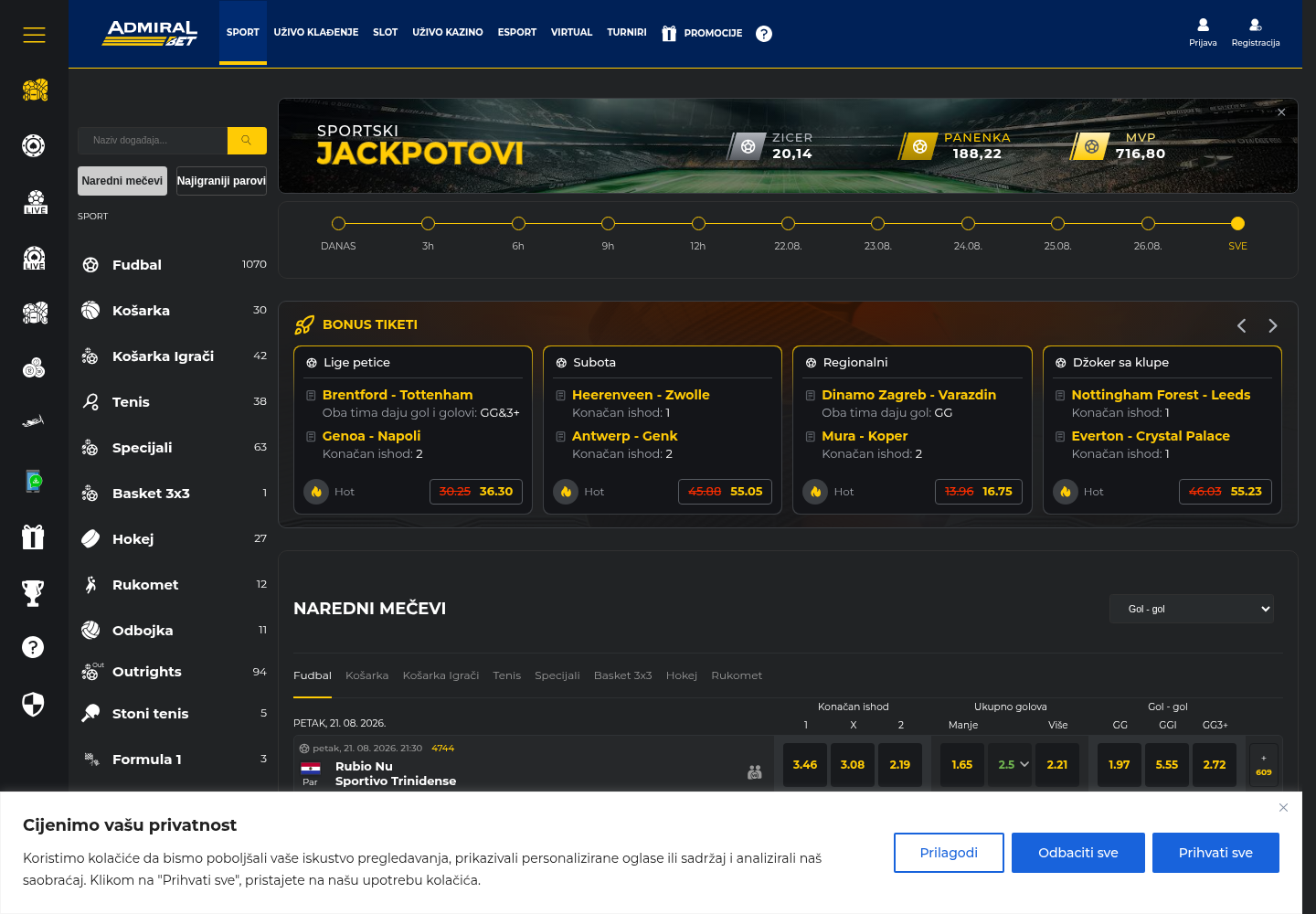The width and height of the screenshot is (1316, 914).
Task: Click the stats icon in Rubio Nu match row
Action: click(755, 772)
